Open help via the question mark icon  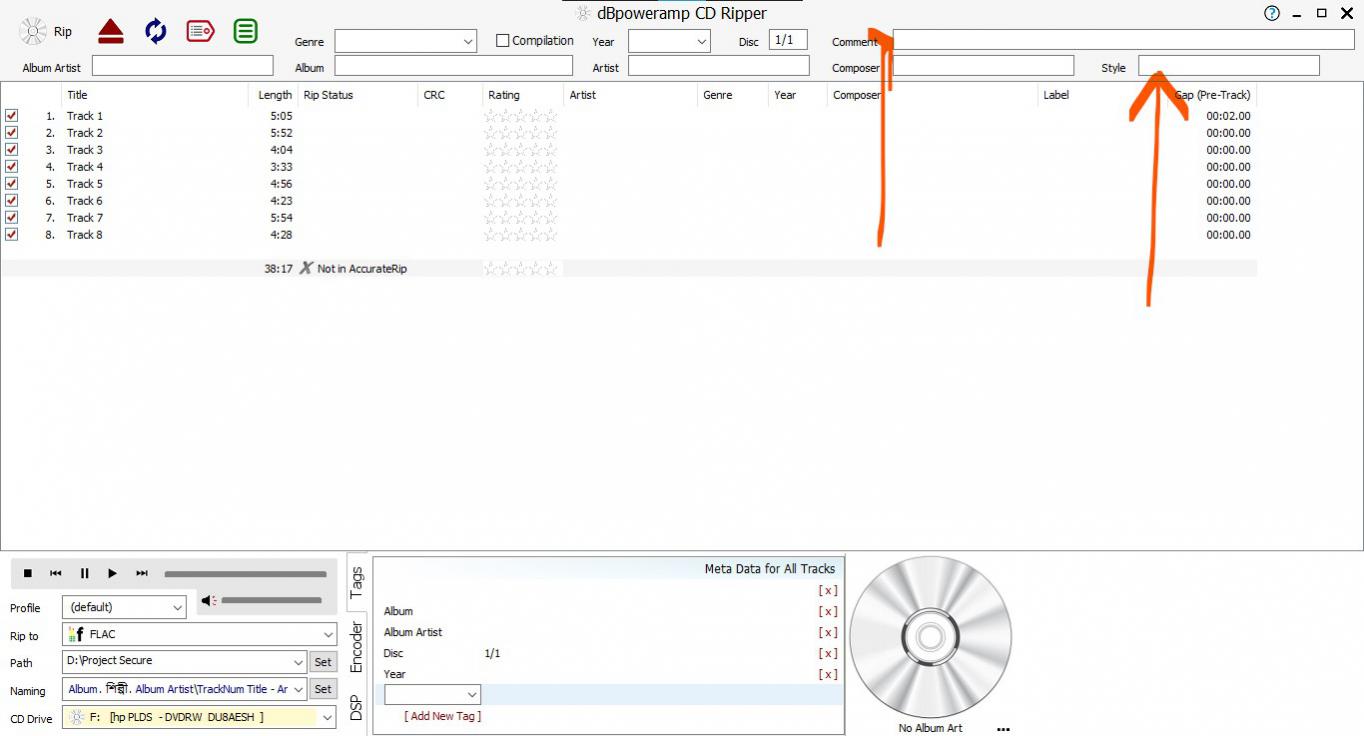pos(1272,14)
